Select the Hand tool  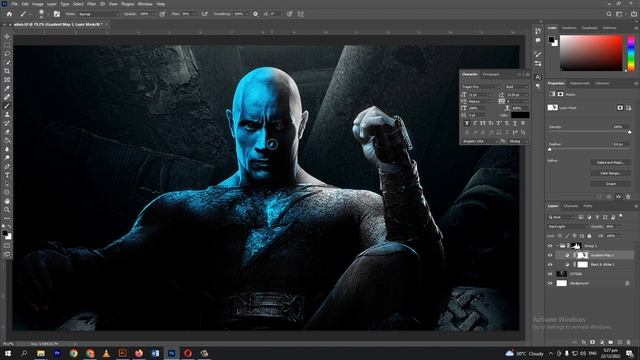click(7, 201)
